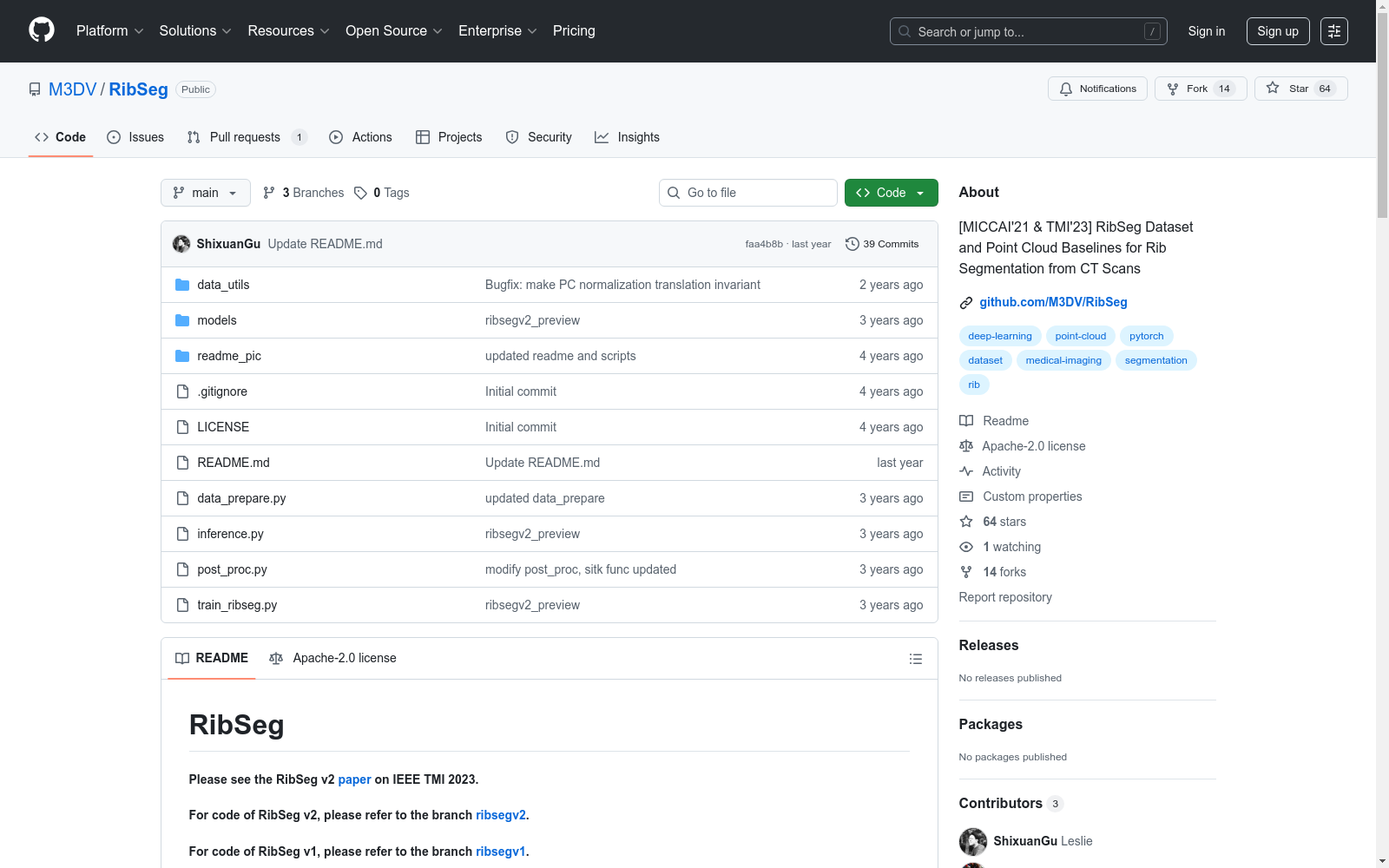
Task: Click the Activity link in About
Action: (x=1001, y=471)
